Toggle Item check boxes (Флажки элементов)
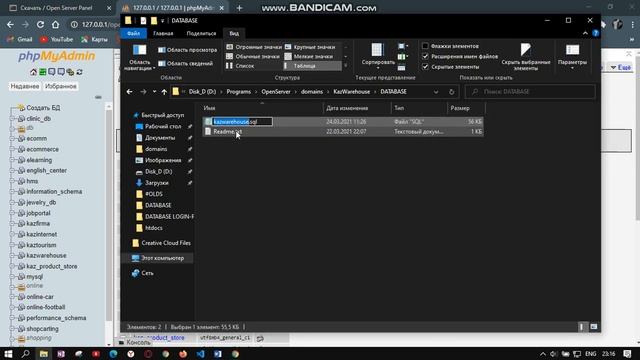 pyautogui.click(x=451, y=46)
